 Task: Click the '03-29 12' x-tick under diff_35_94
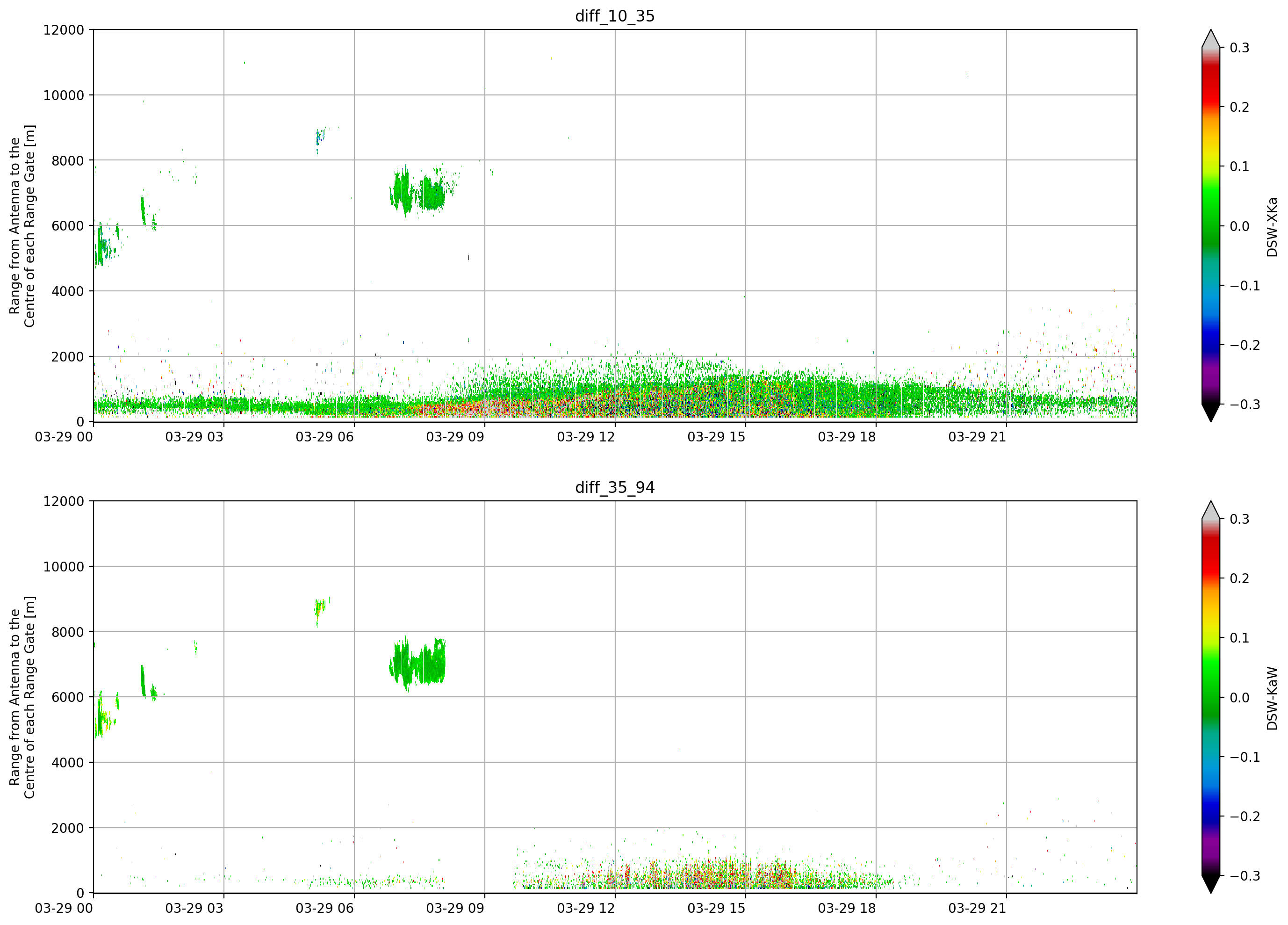[x=586, y=909]
